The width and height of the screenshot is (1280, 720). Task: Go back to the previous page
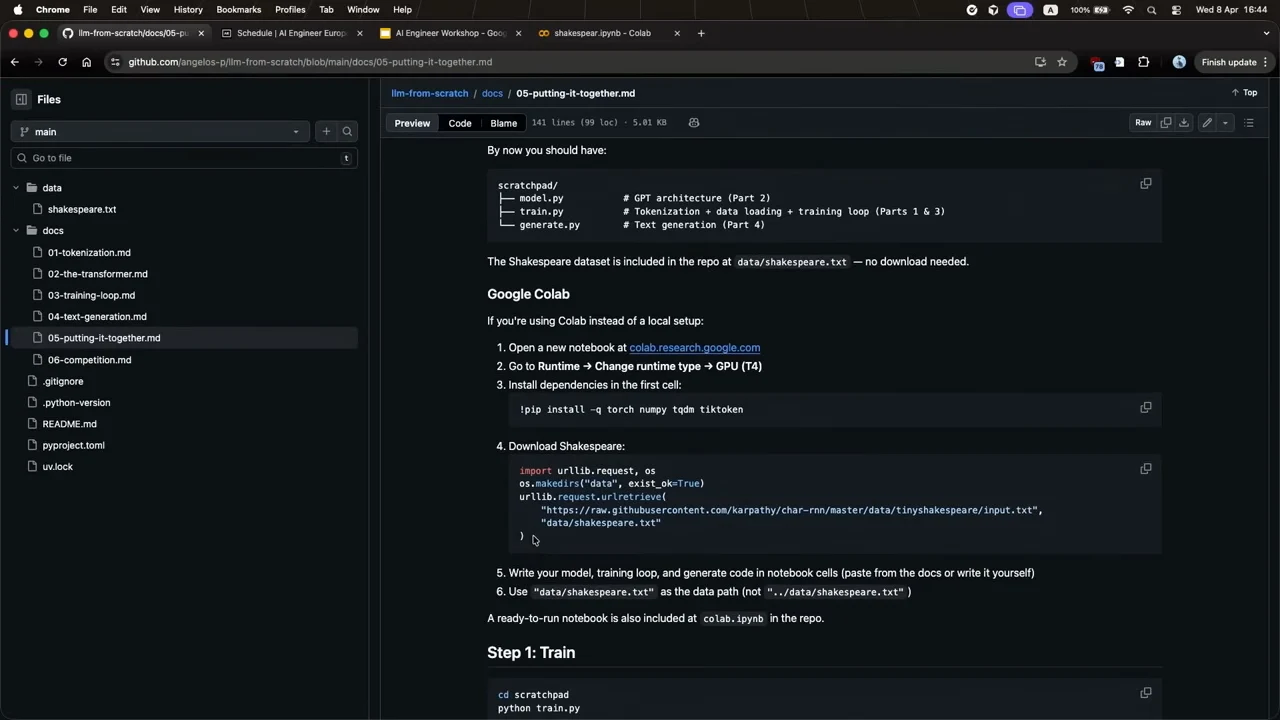click(14, 62)
